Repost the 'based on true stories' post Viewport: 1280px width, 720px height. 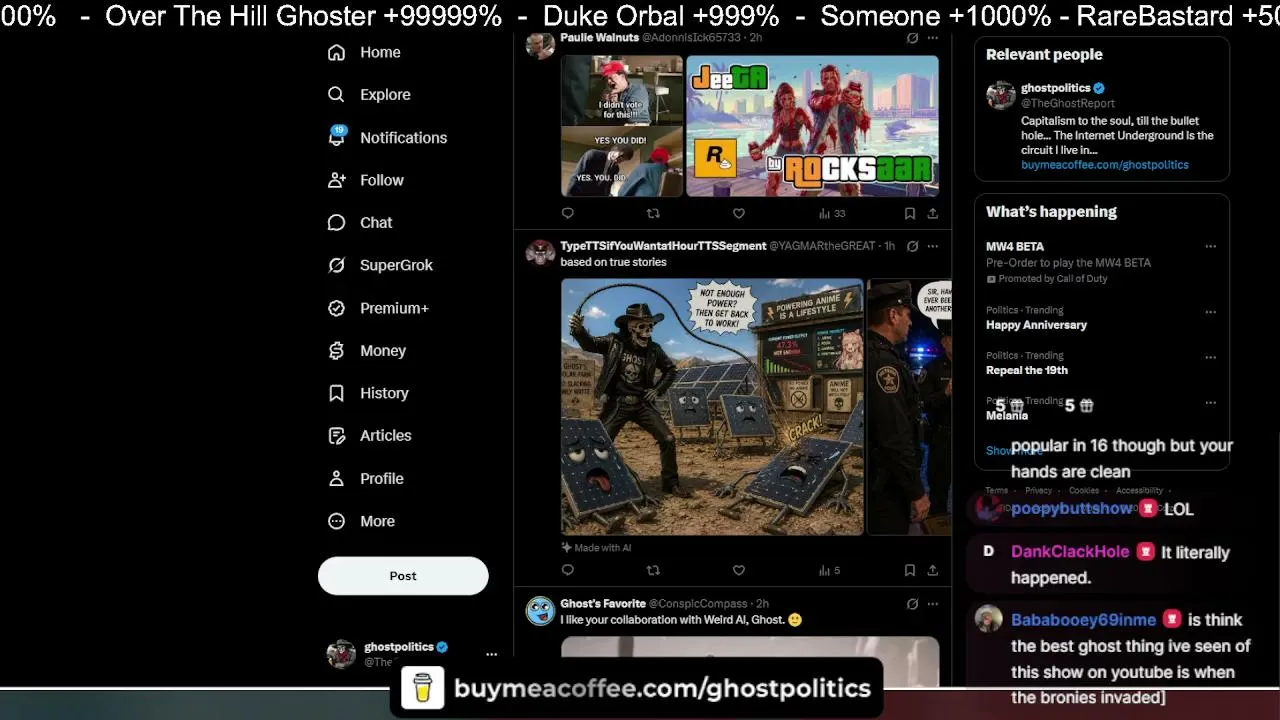pyautogui.click(x=653, y=570)
